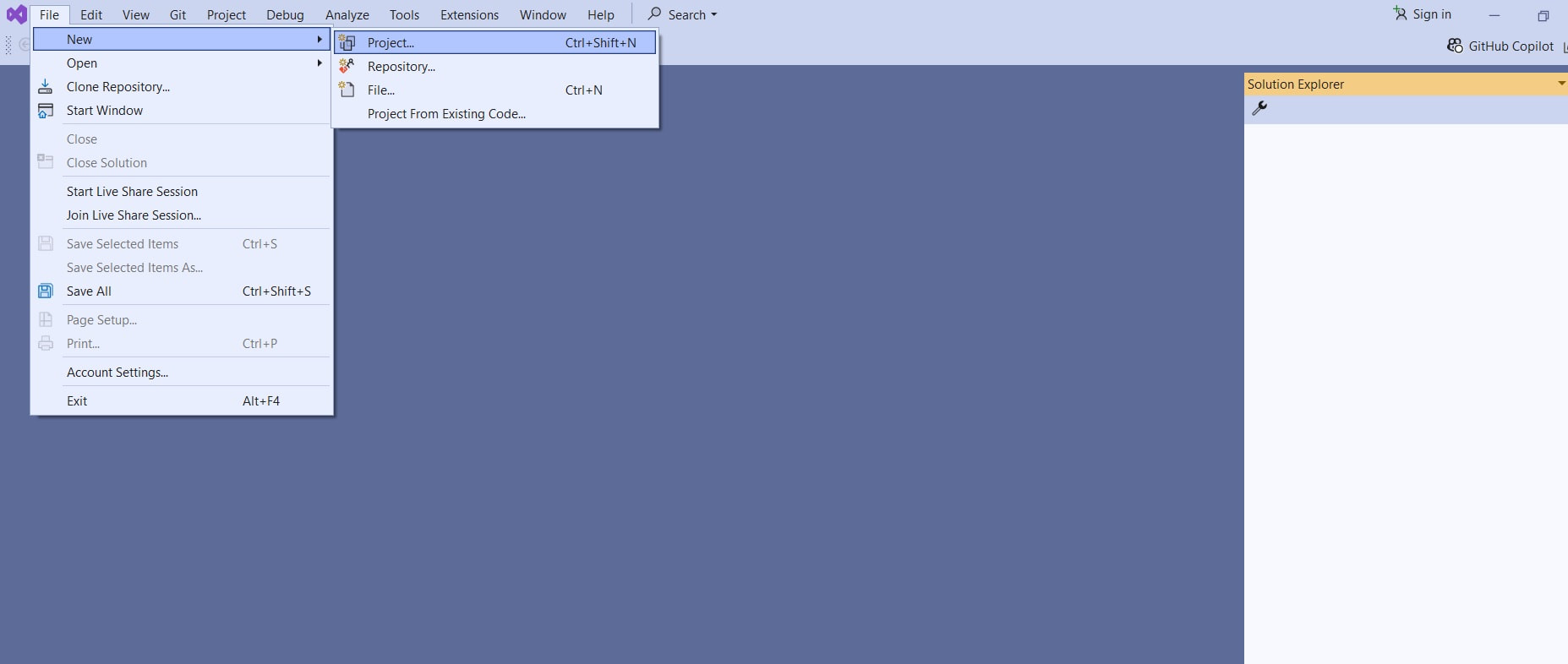This screenshot has width=1568, height=664.
Task: Click the Start Window icon
Action: (x=46, y=111)
